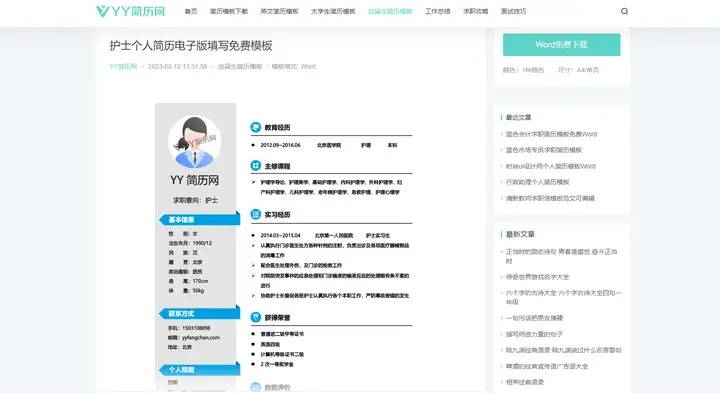Open article 六个字的古诗大全
Viewport: 720px width, 393px height.
tap(563, 297)
